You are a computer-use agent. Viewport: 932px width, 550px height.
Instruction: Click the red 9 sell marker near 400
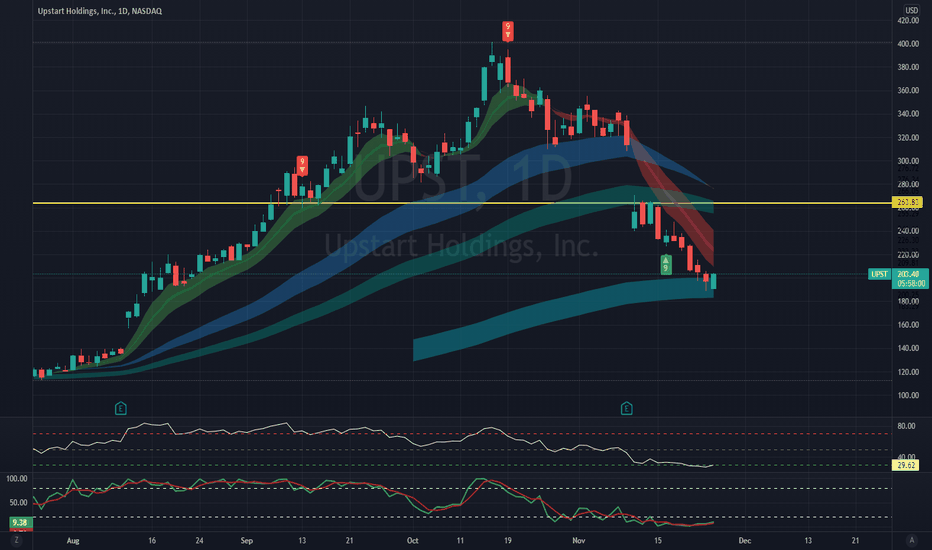[508, 31]
